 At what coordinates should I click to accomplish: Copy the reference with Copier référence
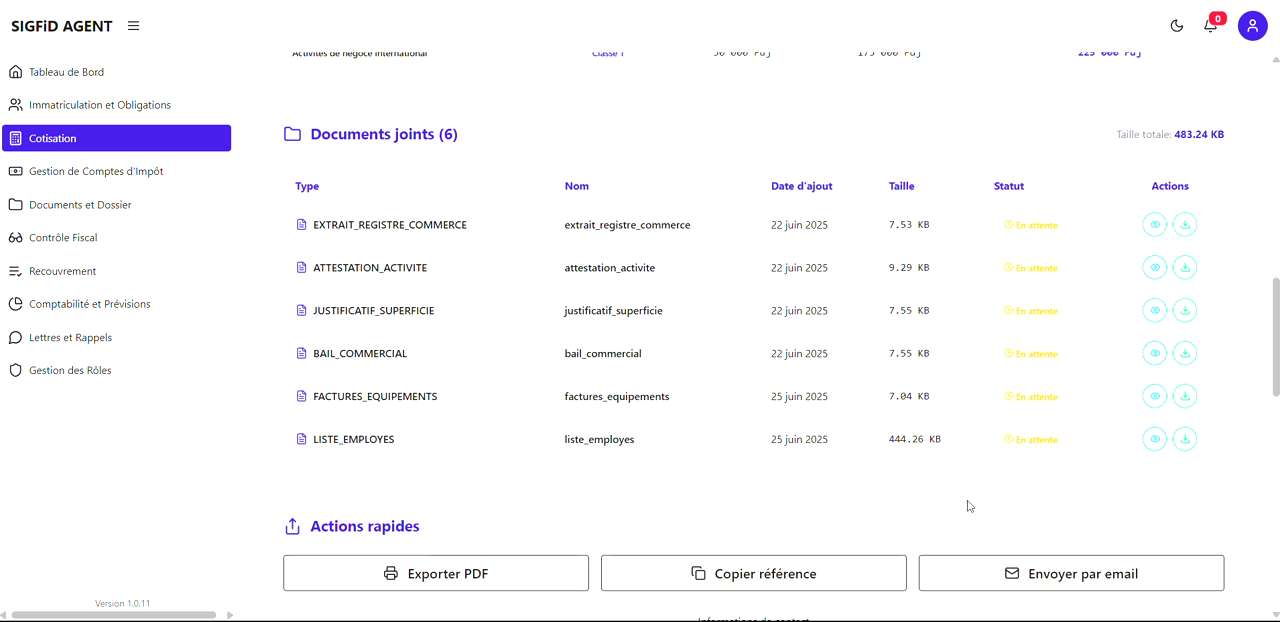coord(753,572)
